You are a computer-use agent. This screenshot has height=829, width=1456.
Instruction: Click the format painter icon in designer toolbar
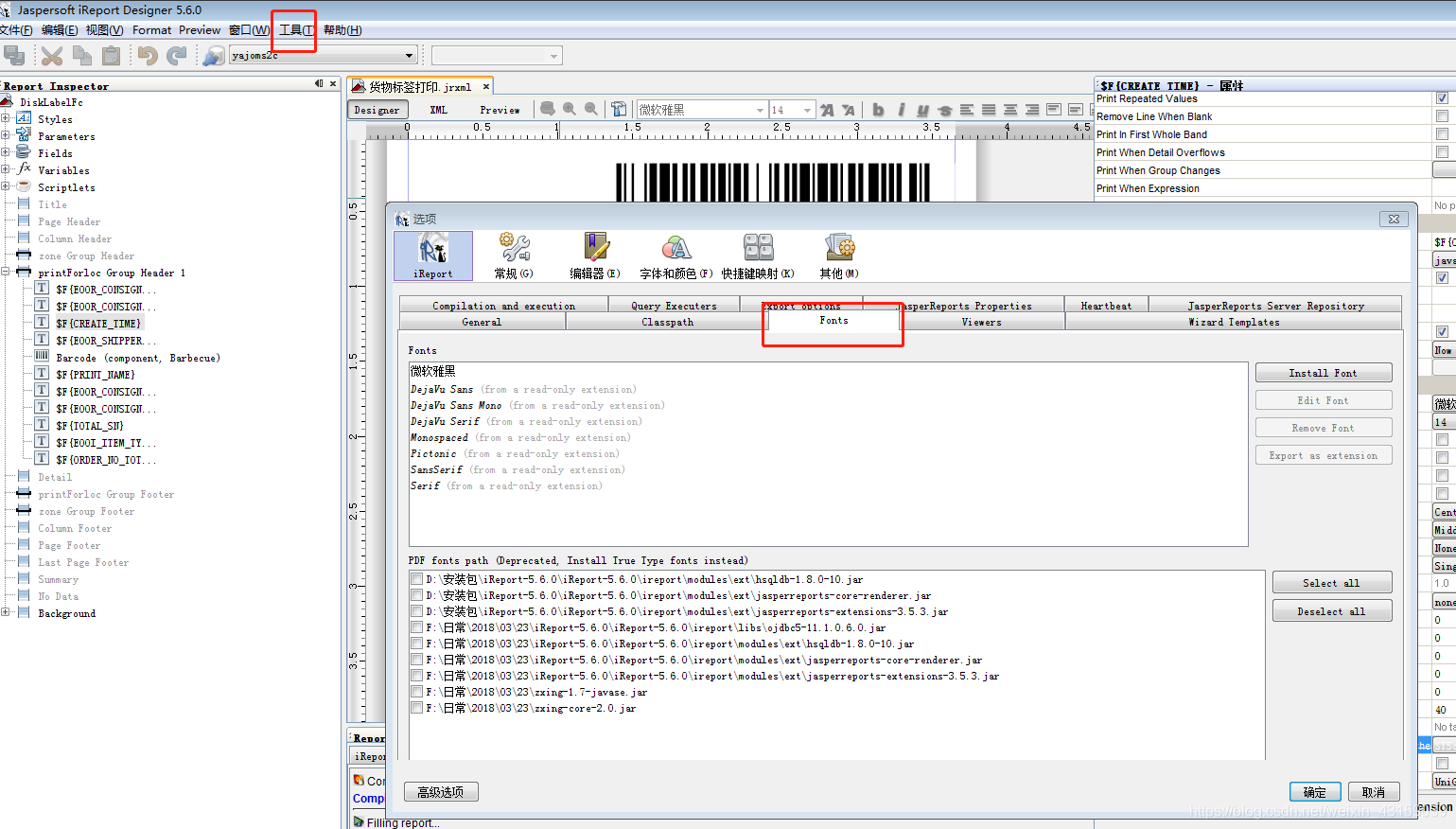(619, 109)
